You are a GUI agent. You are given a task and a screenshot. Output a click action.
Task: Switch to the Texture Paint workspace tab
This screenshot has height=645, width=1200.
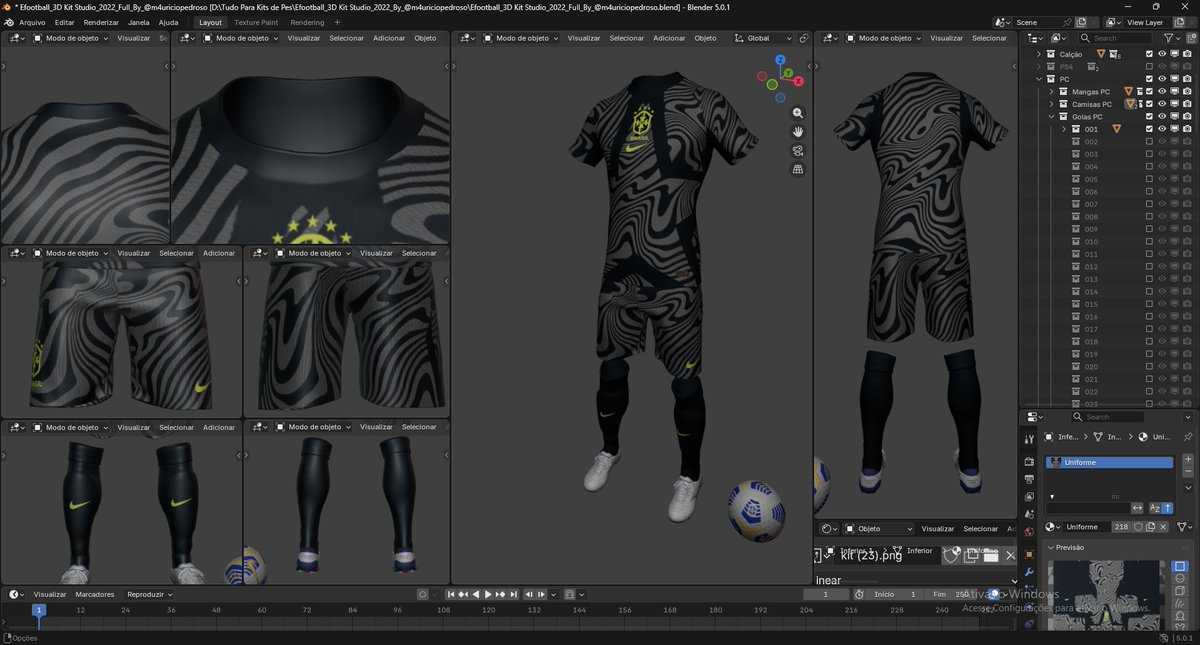click(x=256, y=22)
